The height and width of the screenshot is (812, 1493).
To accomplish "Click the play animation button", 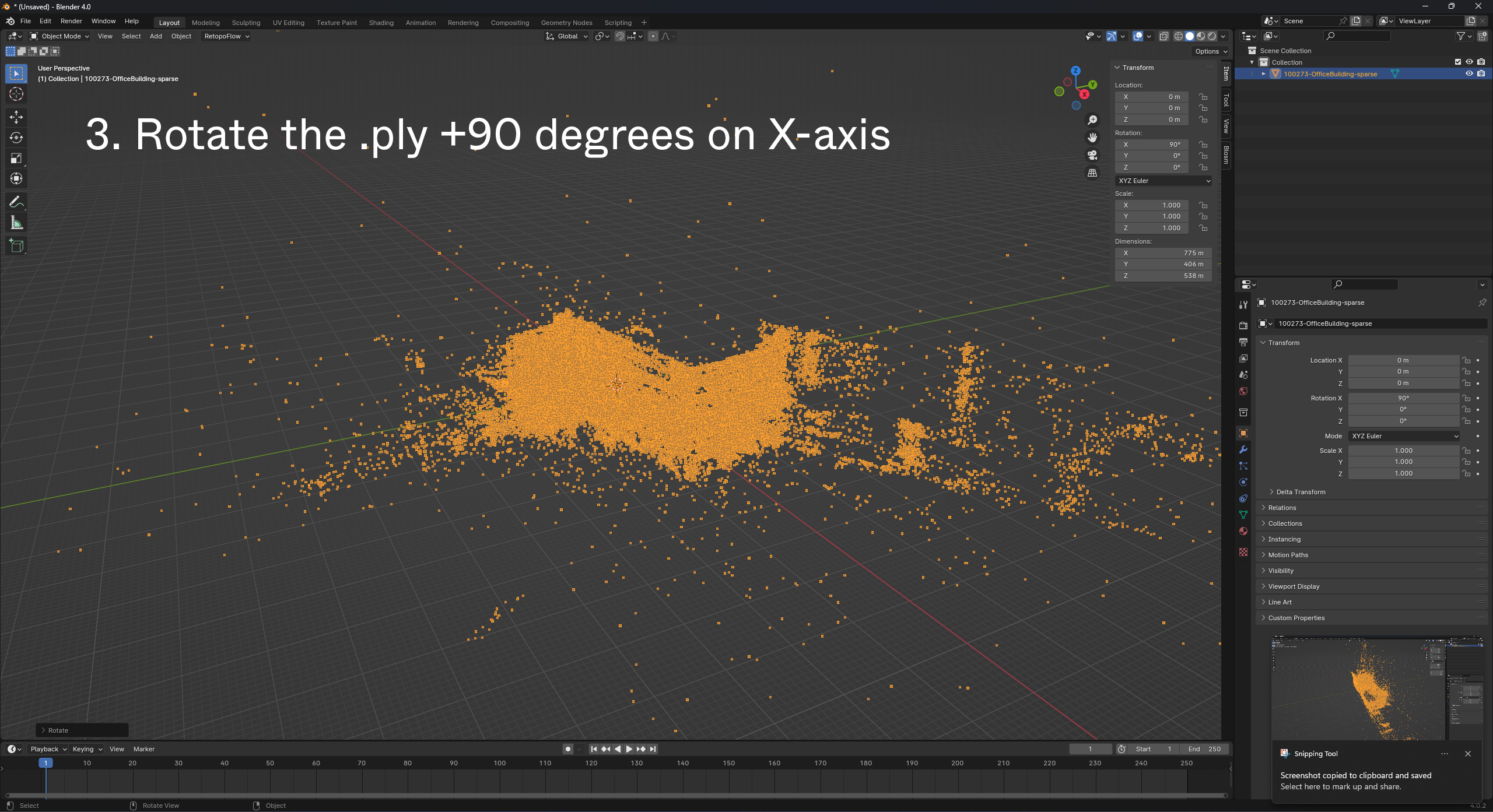I will (629, 749).
